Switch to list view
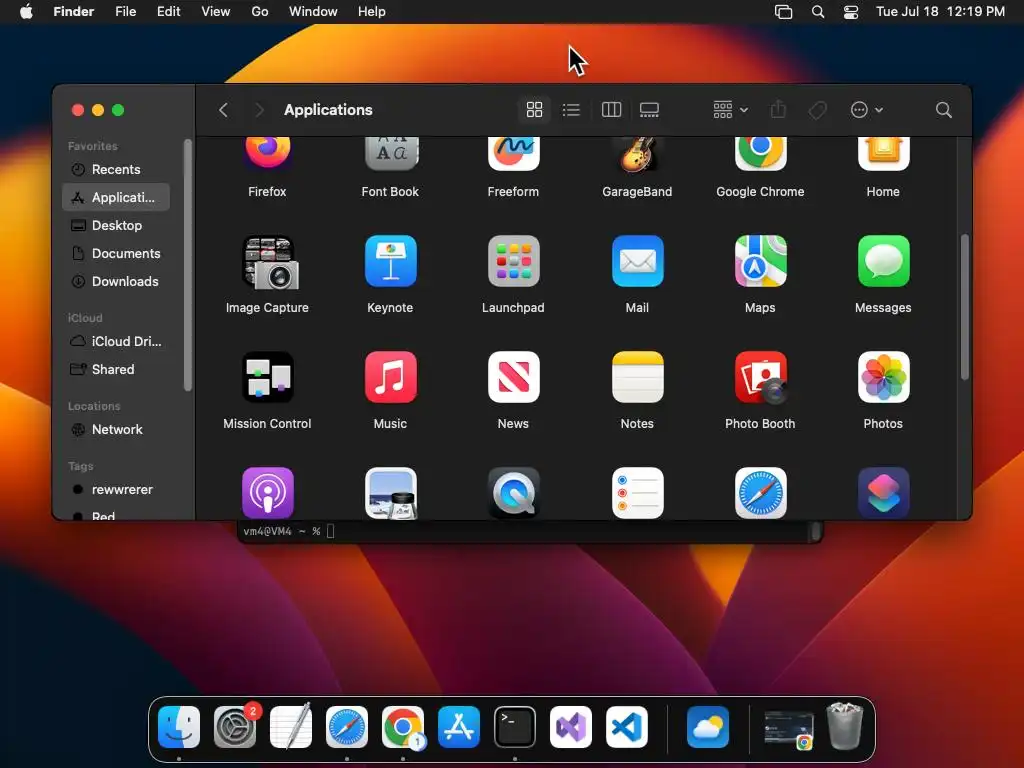Screen dimensions: 1024x768 coord(571,110)
